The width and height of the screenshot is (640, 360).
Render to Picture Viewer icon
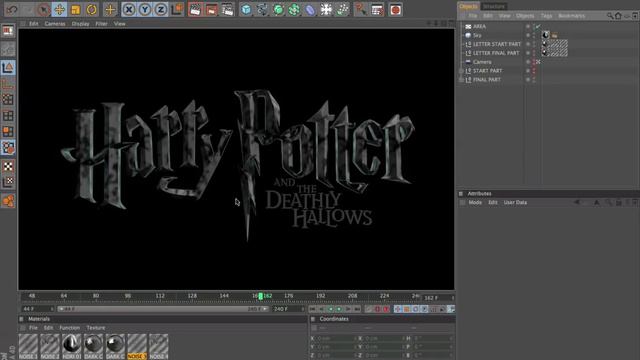coord(211,9)
